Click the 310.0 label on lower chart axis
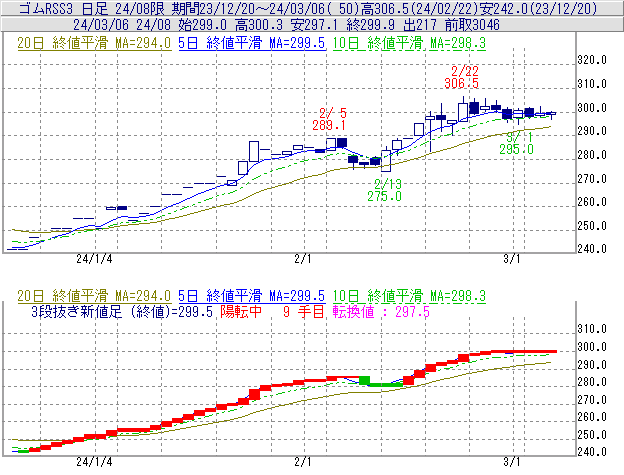Screen dimensions: 624x475 click(592, 329)
